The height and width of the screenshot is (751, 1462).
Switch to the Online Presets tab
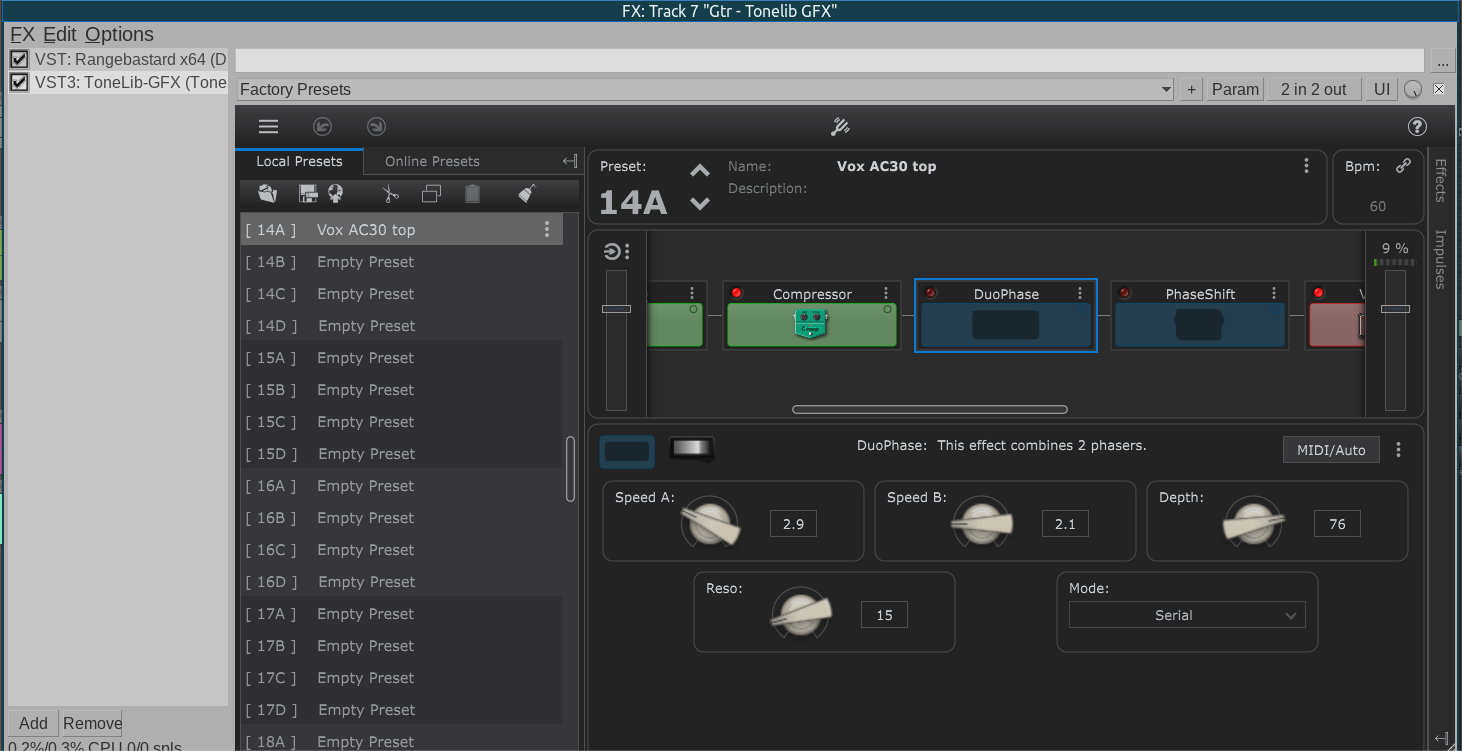432,161
